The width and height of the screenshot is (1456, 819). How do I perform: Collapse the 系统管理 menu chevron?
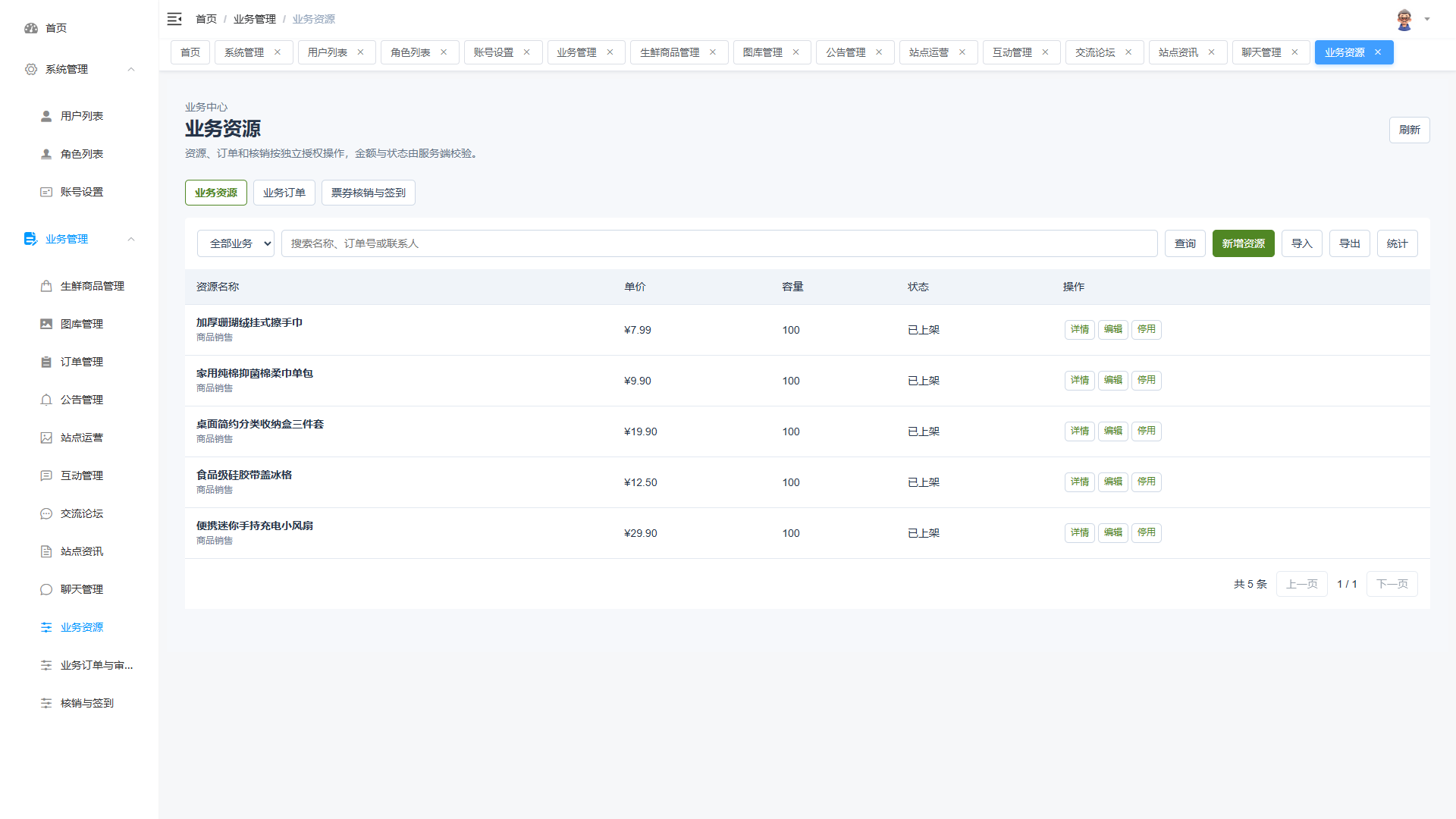131,69
